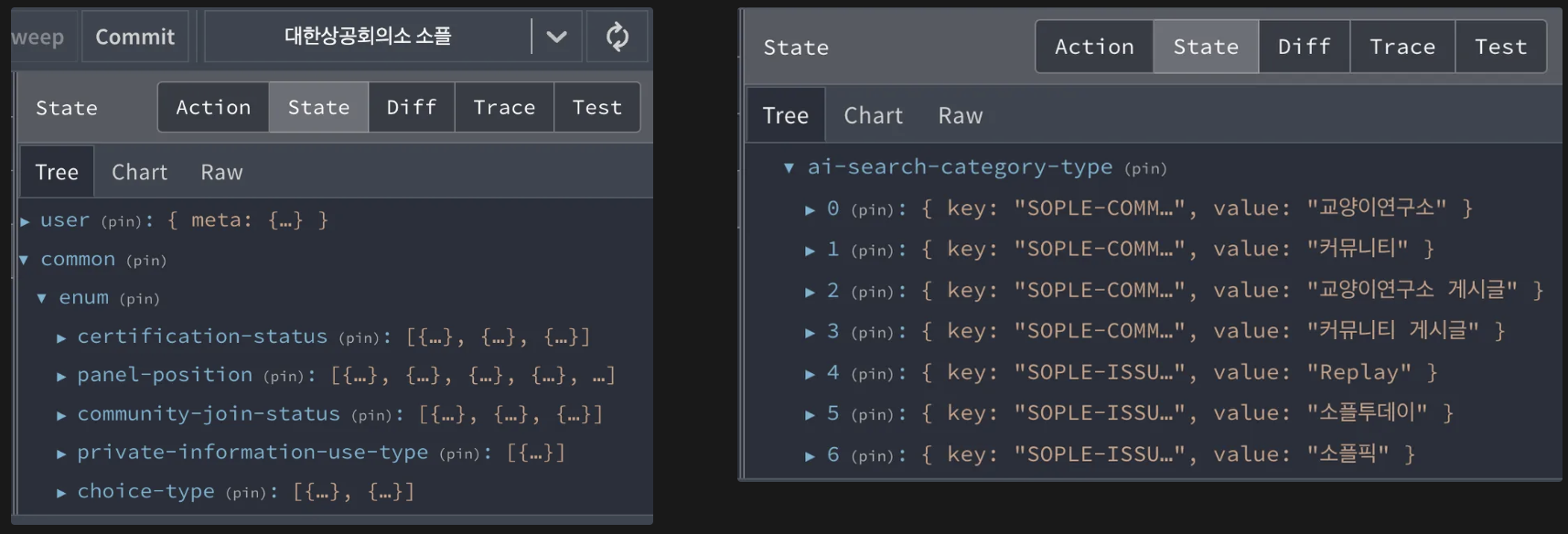Expand item 5 with value 소플투데이

tap(810, 414)
